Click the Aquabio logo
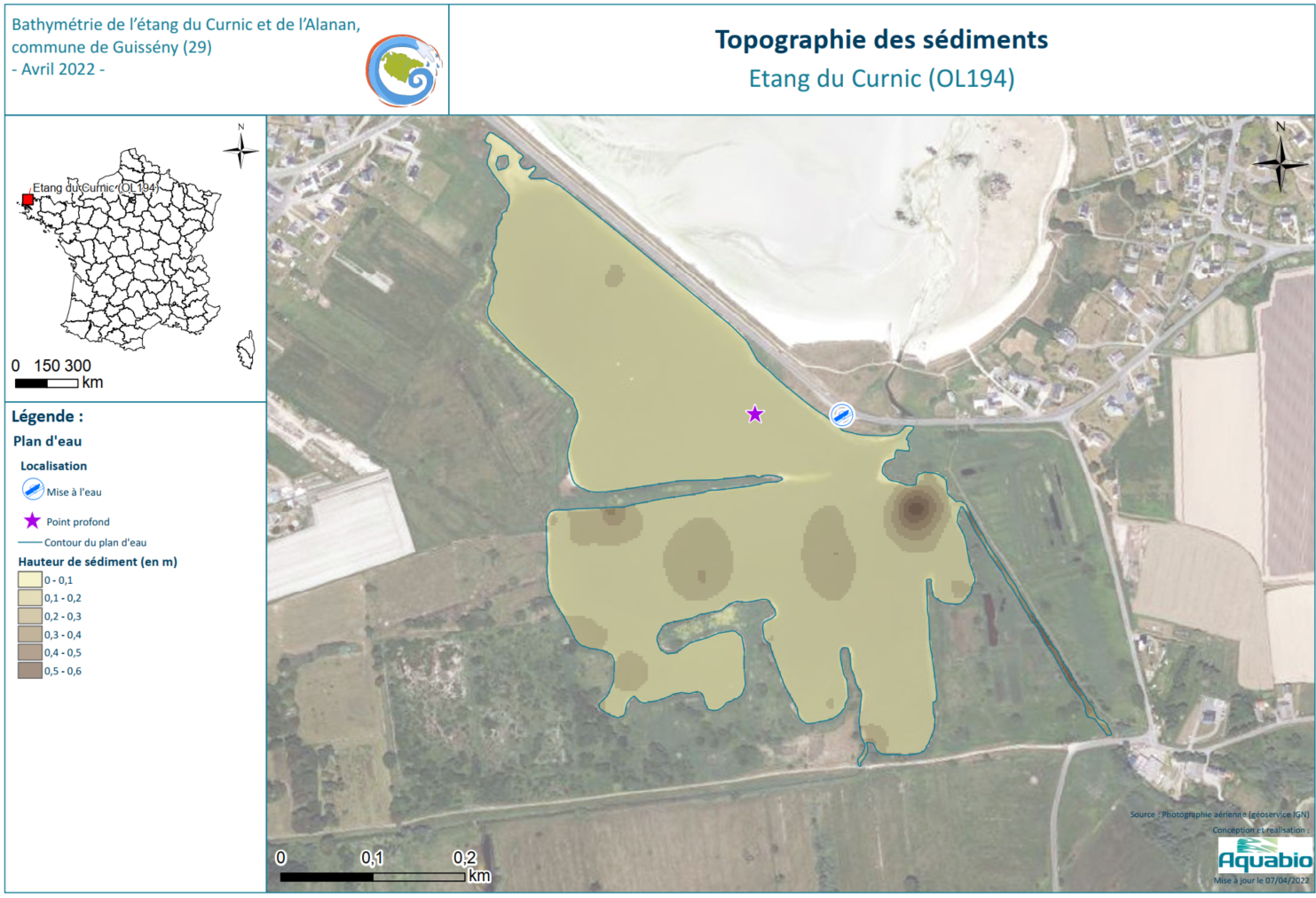Viewport: 1316px width, 898px height. pyautogui.click(x=1265, y=854)
